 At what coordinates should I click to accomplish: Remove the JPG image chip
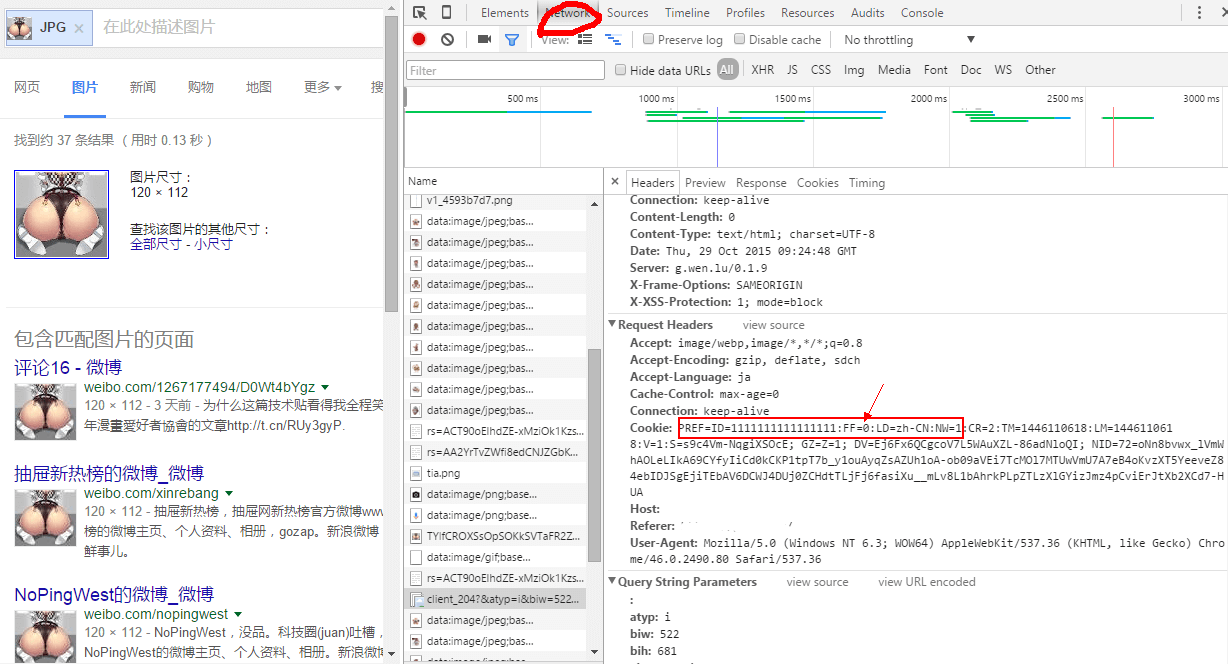tap(79, 28)
